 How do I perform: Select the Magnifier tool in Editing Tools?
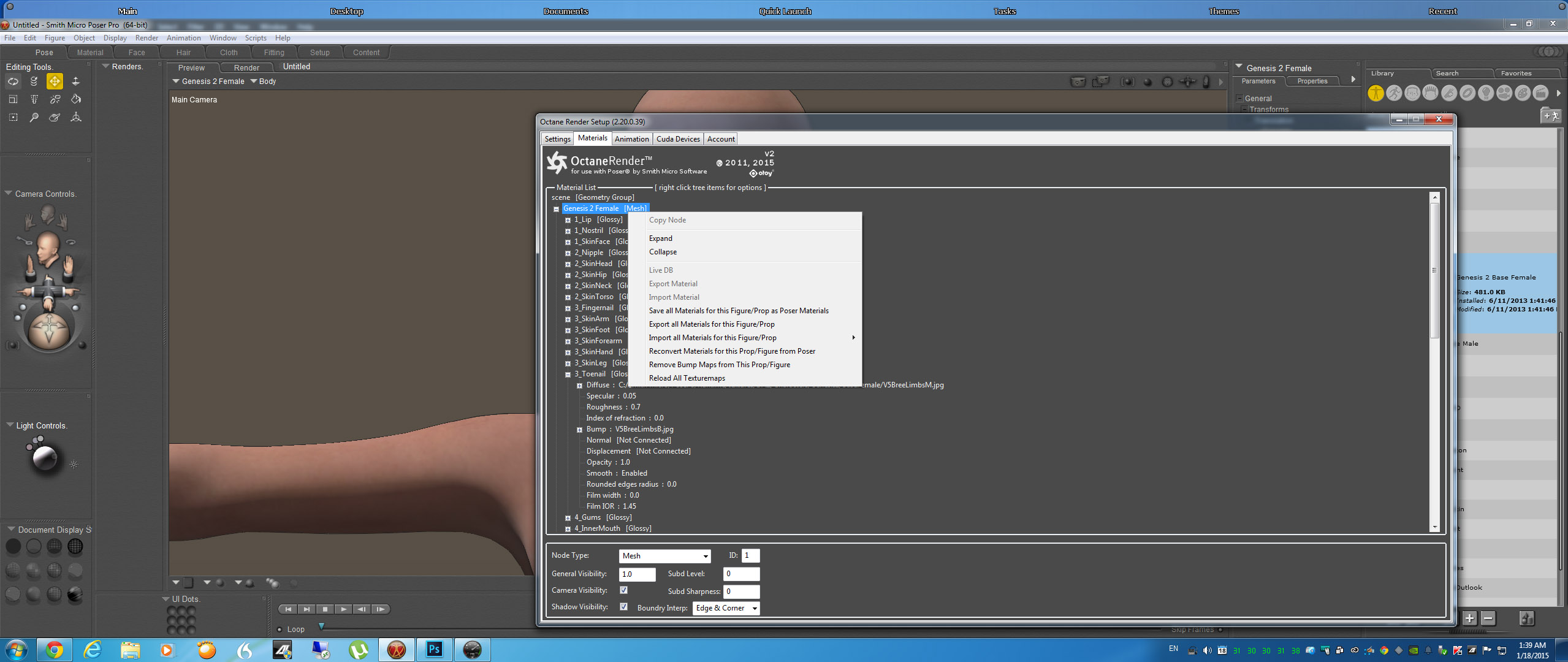[34, 117]
